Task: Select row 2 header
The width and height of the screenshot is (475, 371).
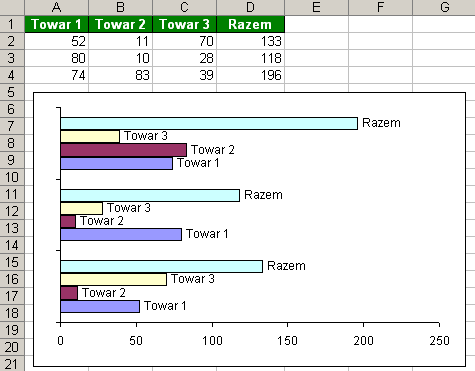Action: pyautogui.click(x=12, y=41)
